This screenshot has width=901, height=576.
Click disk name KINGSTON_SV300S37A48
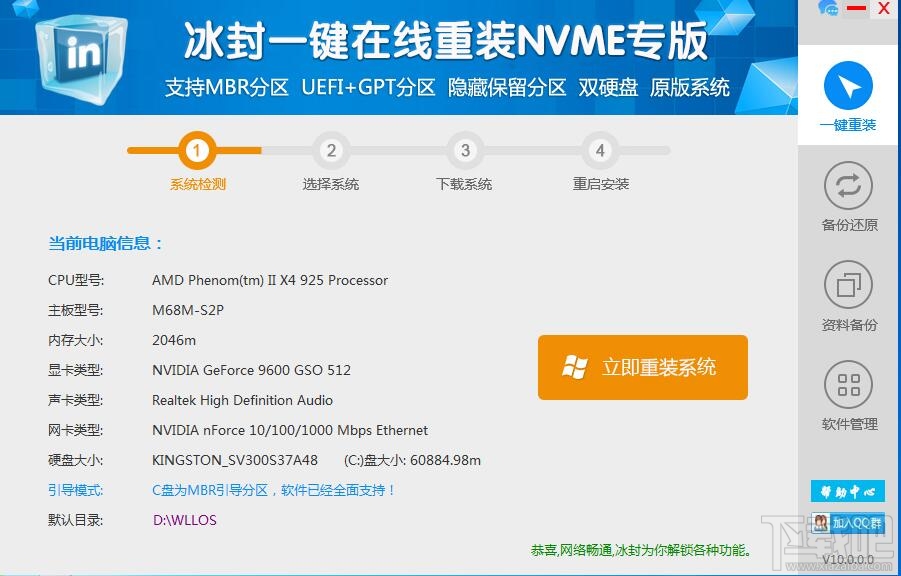[x=235, y=460]
